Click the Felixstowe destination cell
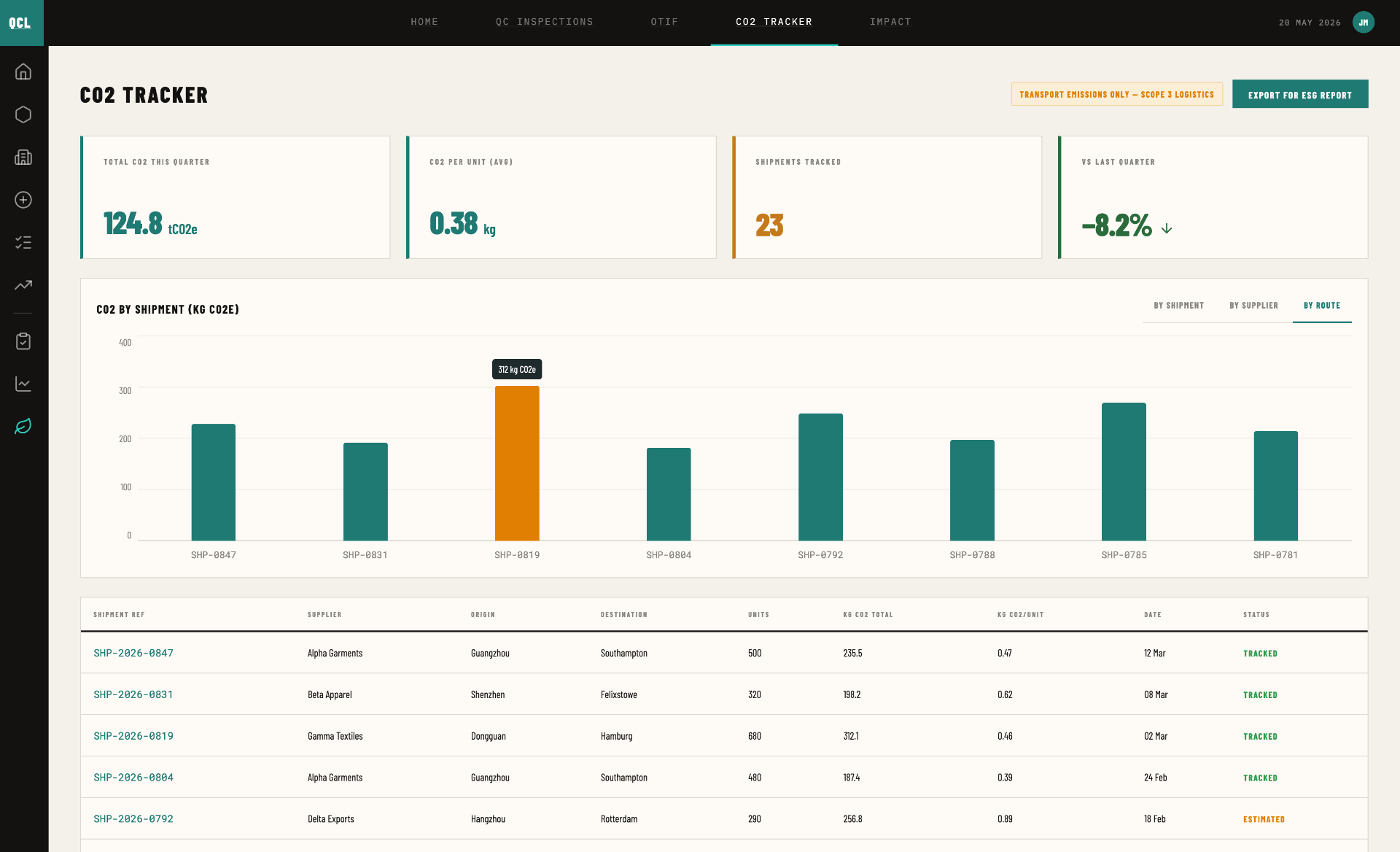 point(618,694)
